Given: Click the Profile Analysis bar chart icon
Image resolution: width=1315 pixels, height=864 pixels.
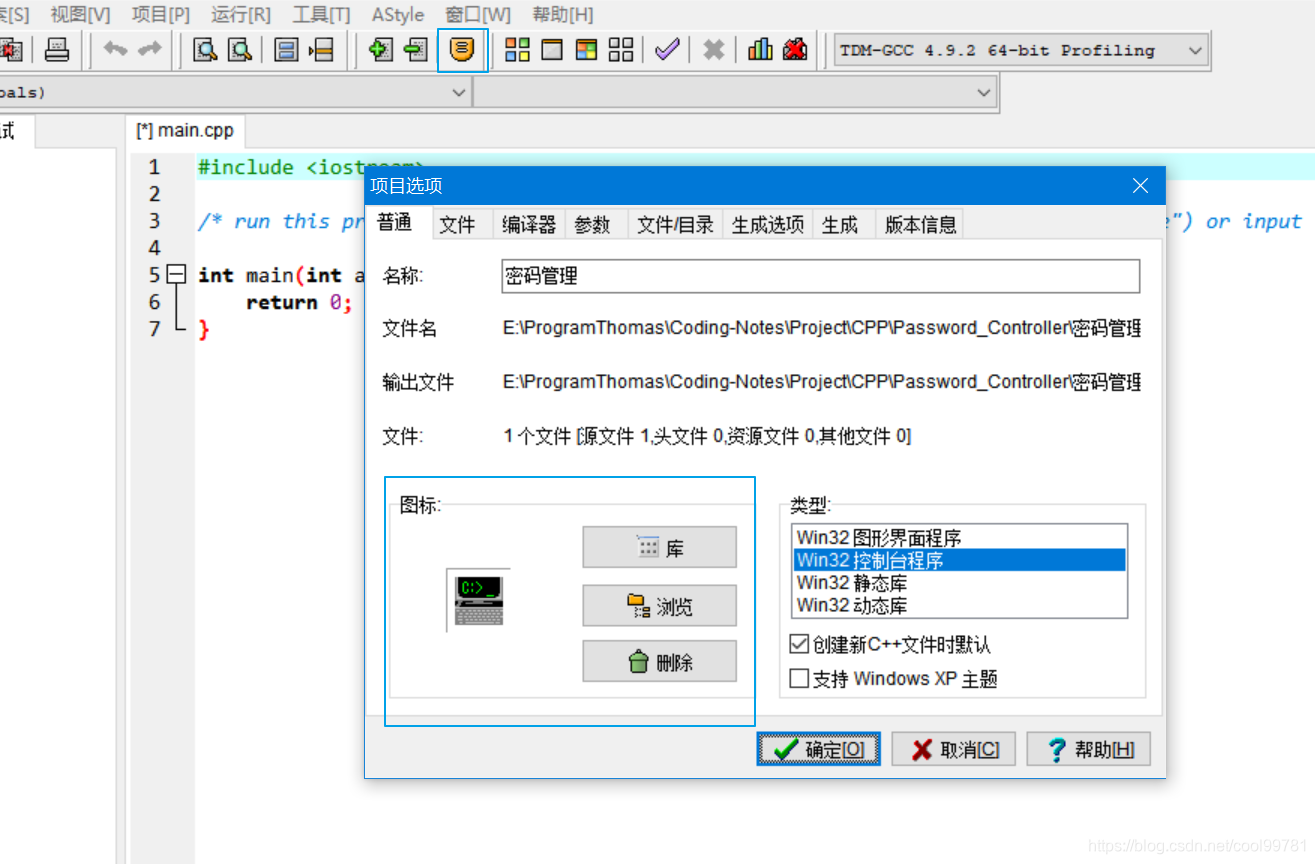Looking at the screenshot, I should (x=761, y=50).
